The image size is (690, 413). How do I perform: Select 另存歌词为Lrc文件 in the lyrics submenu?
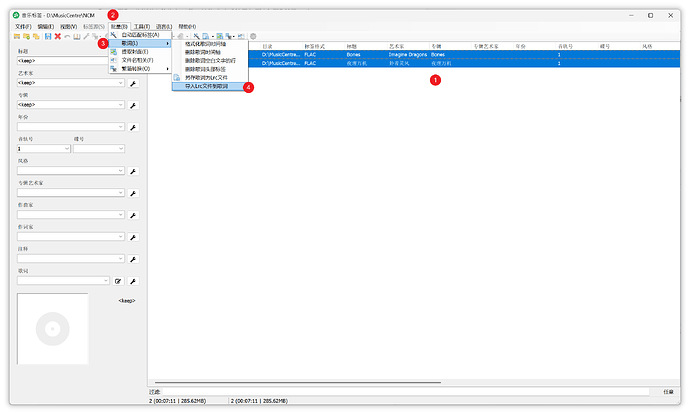(x=209, y=78)
